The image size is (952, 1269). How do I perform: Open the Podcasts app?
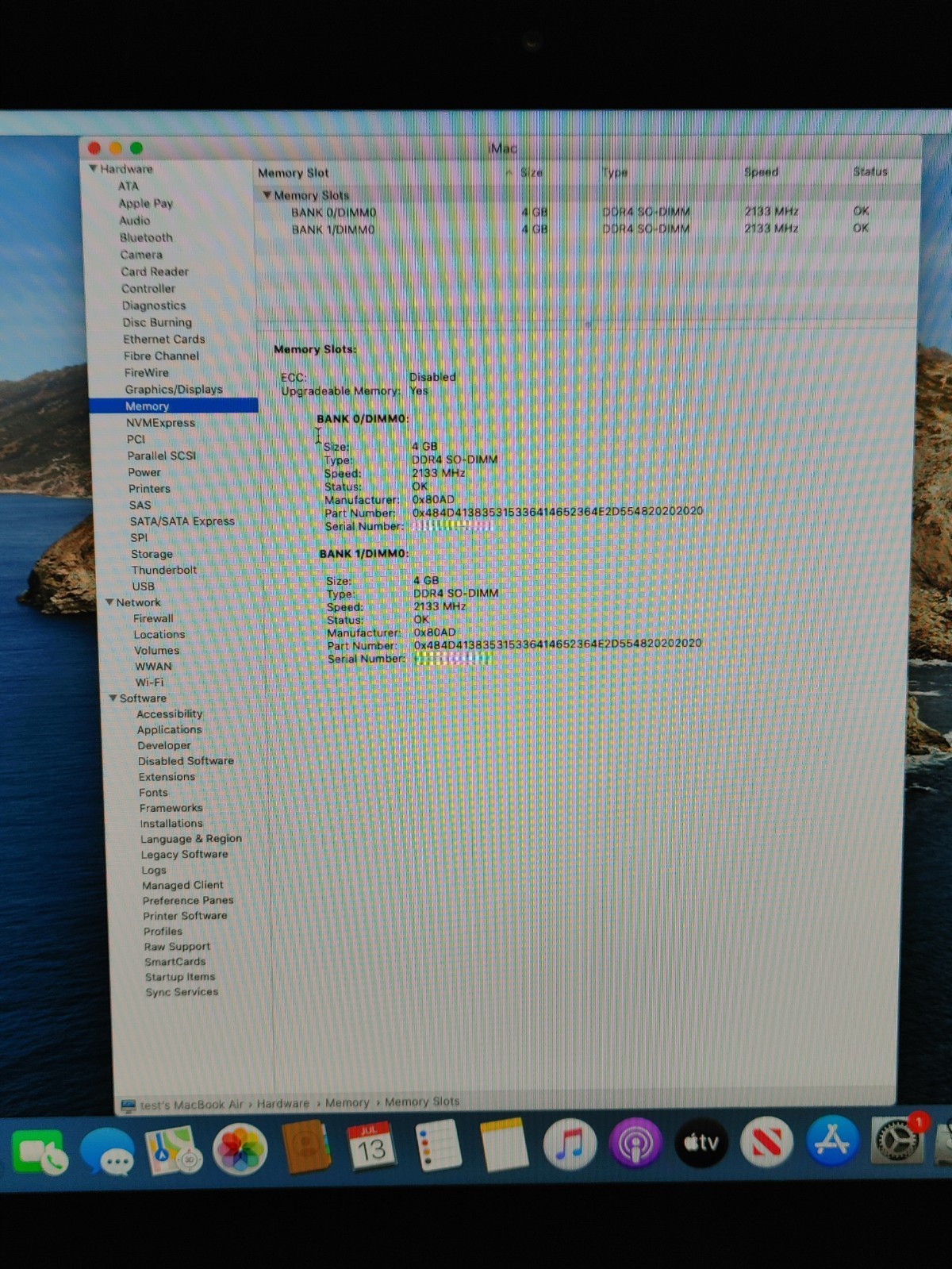click(635, 1143)
